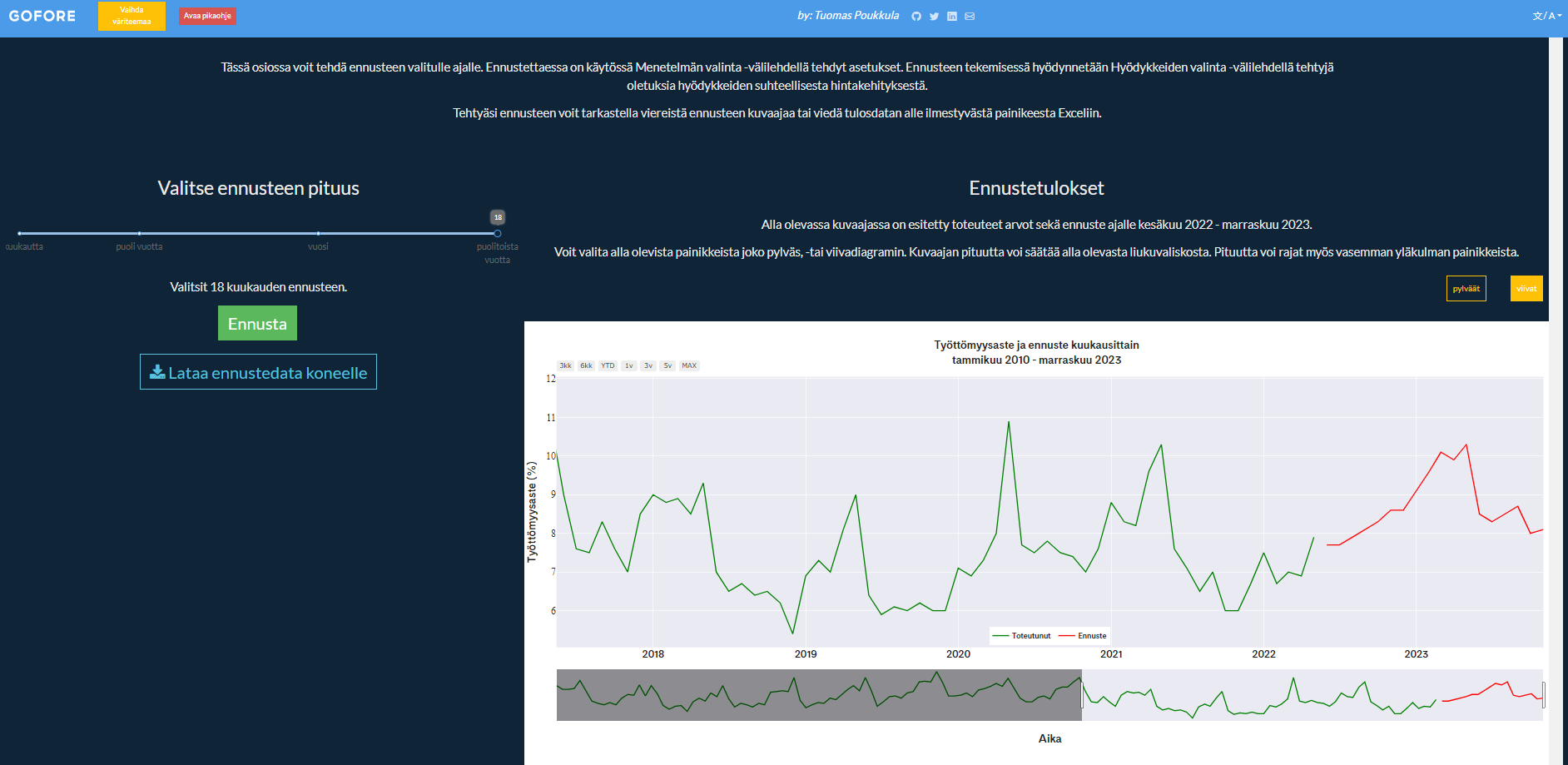Viewport: 1568px width, 765px height.
Task: Open the Twitter icon link
Action: click(934, 17)
